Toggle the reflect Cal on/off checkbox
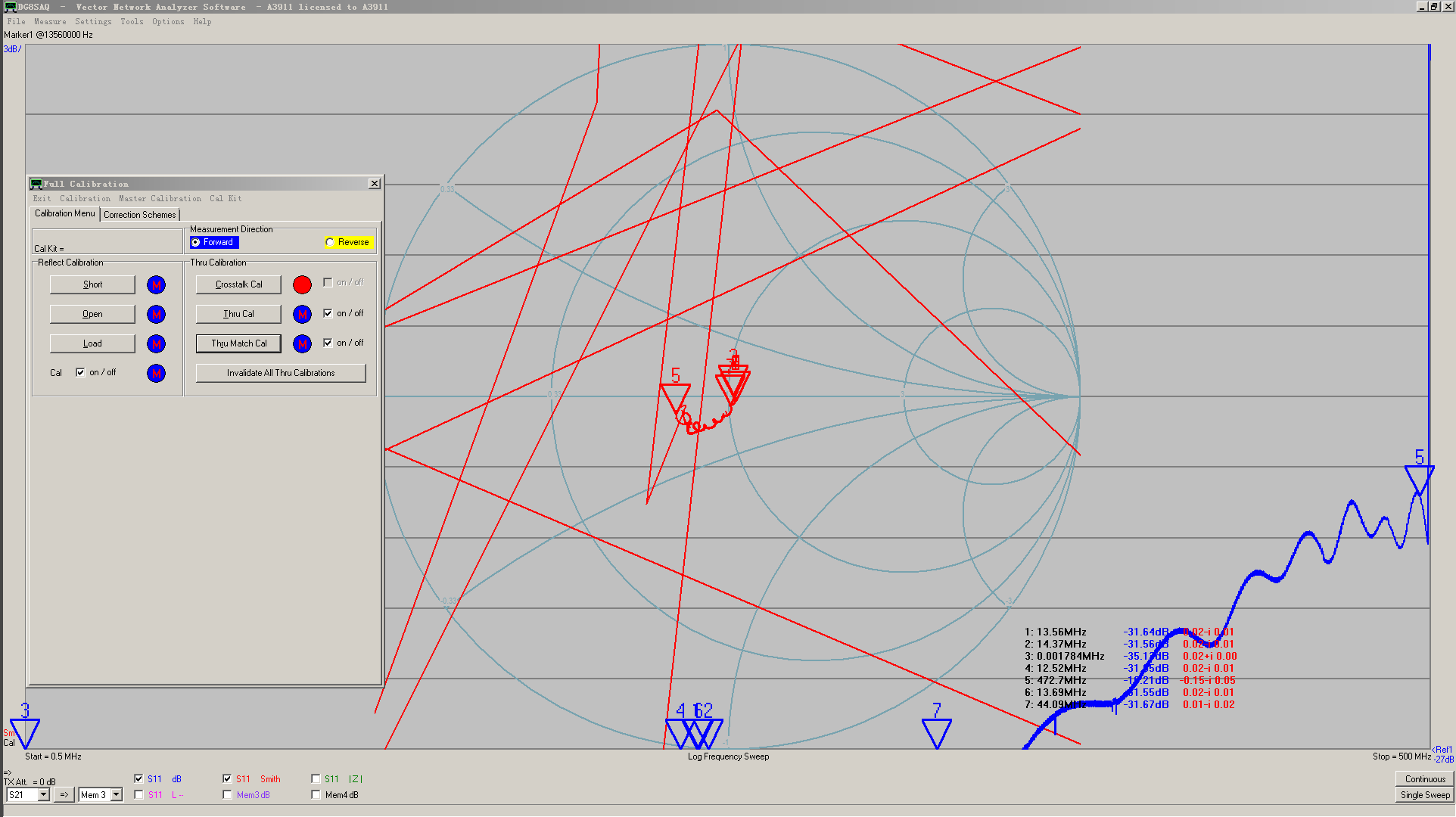This screenshot has height=817, width=1456. point(80,372)
